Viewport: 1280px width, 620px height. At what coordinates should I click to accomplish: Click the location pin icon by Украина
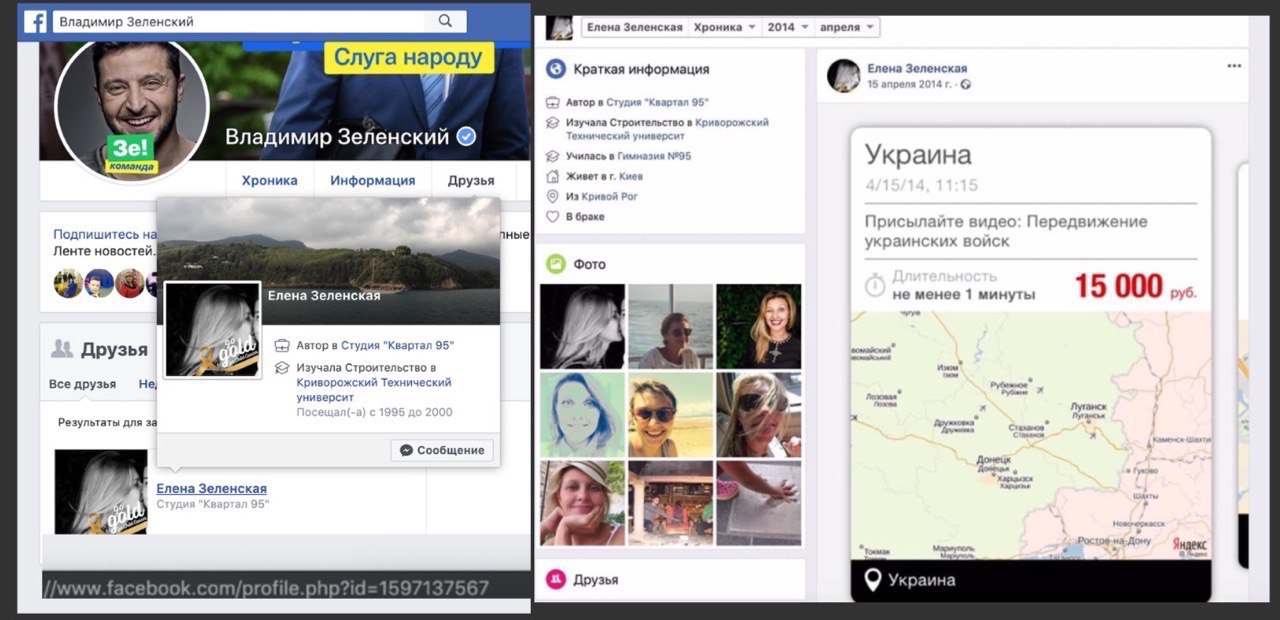[x=874, y=580]
